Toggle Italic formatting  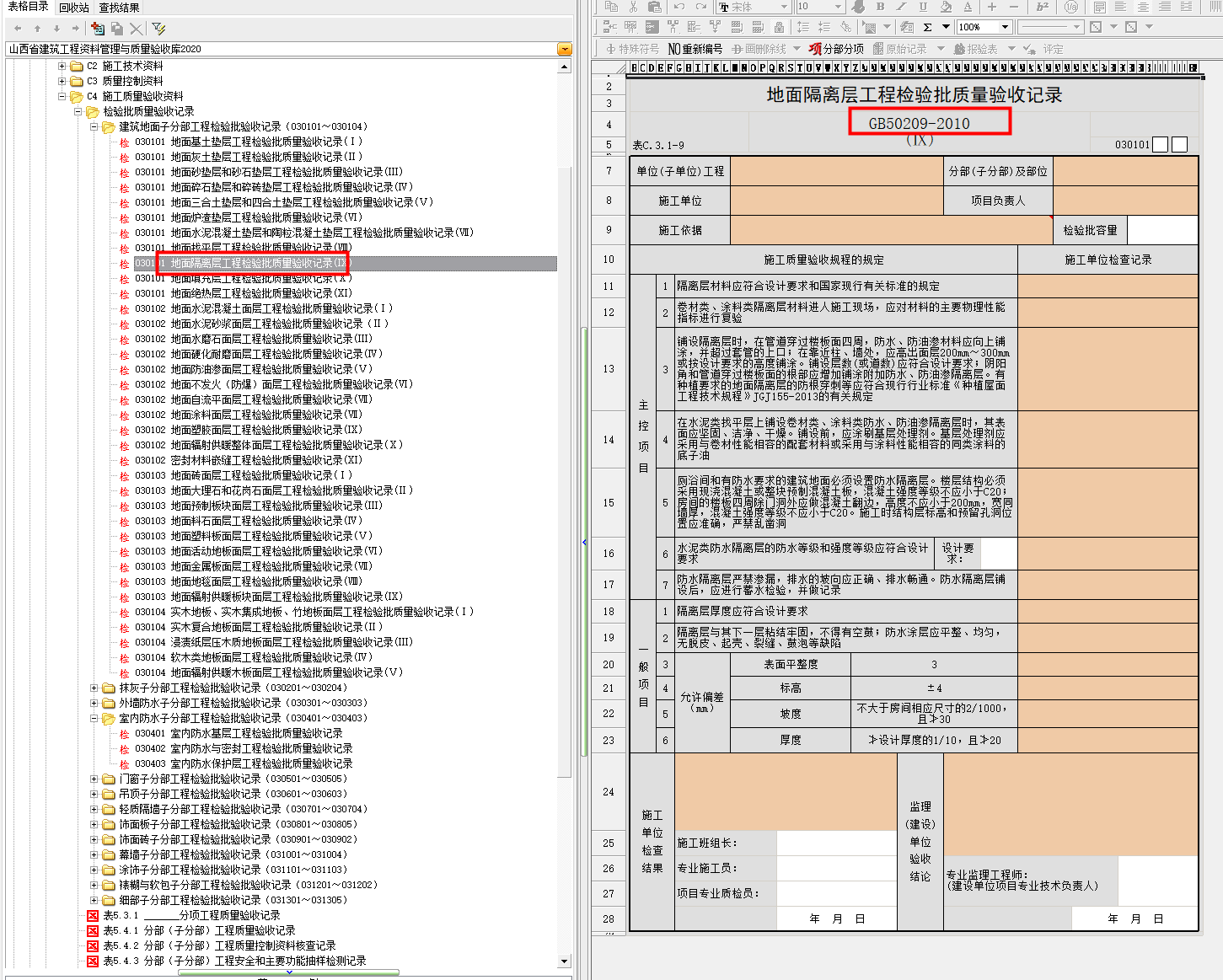tap(901, 7)
